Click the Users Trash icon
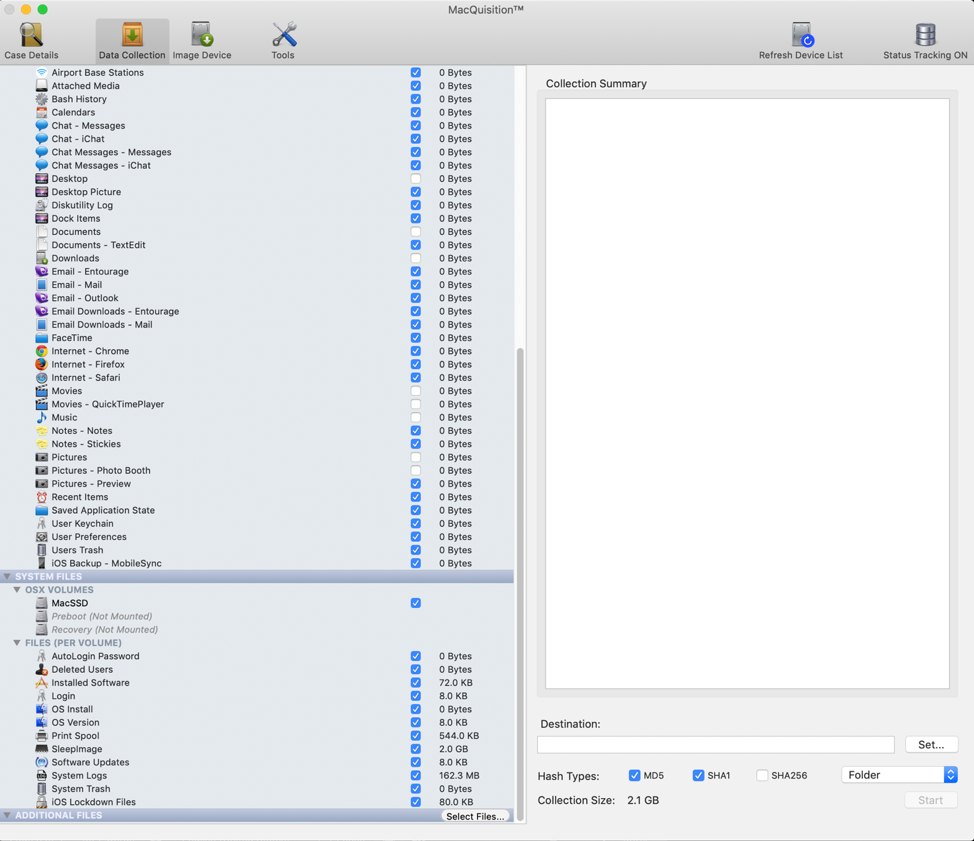 coord(42,550)
